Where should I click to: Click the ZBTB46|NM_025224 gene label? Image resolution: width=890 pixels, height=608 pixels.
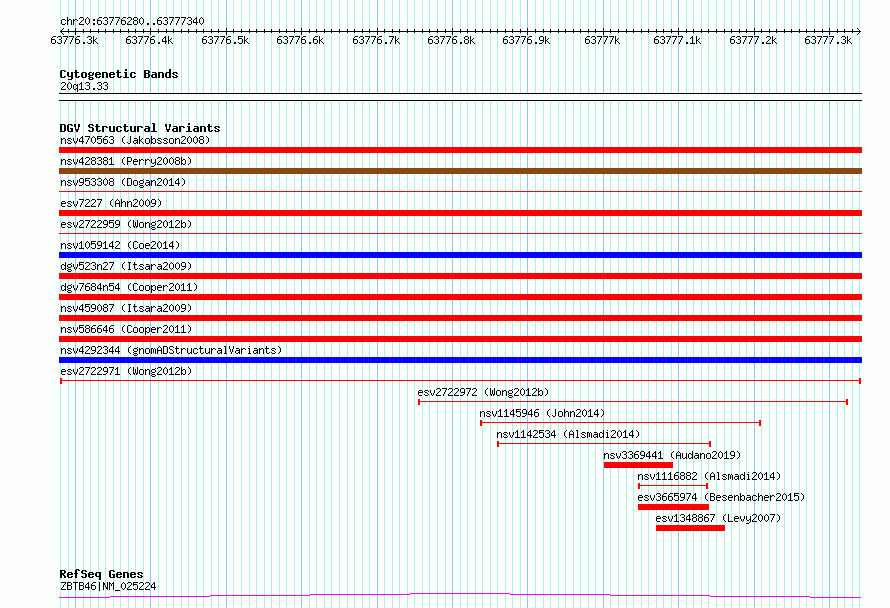coord(108,586)
